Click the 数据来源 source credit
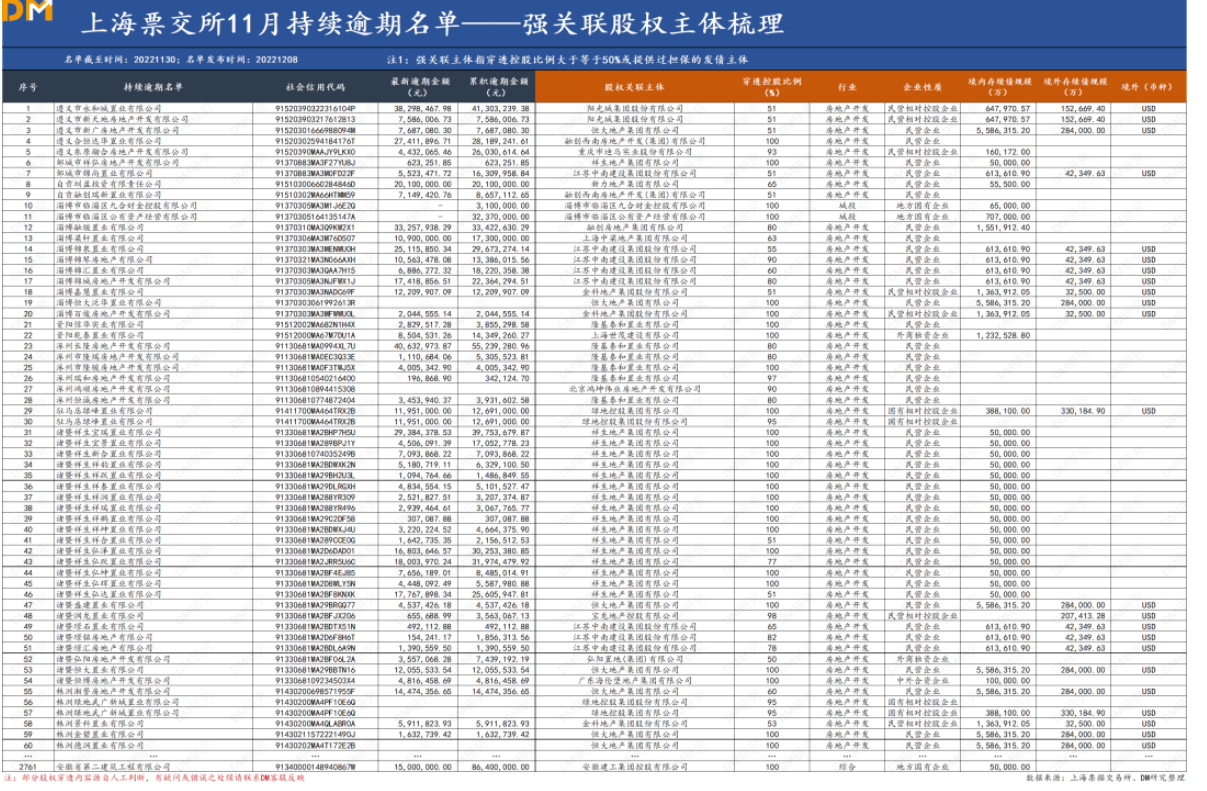 [1105, 777]
